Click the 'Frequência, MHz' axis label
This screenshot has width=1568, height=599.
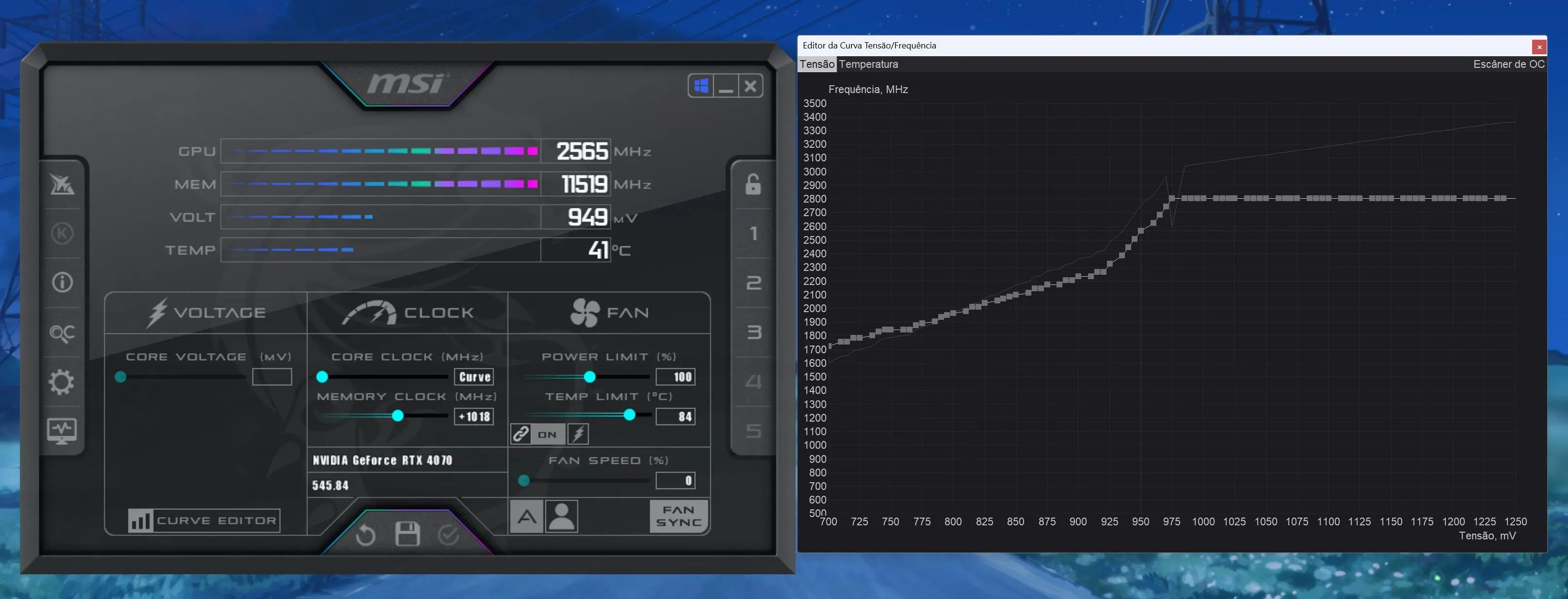(x=868, y=89)
